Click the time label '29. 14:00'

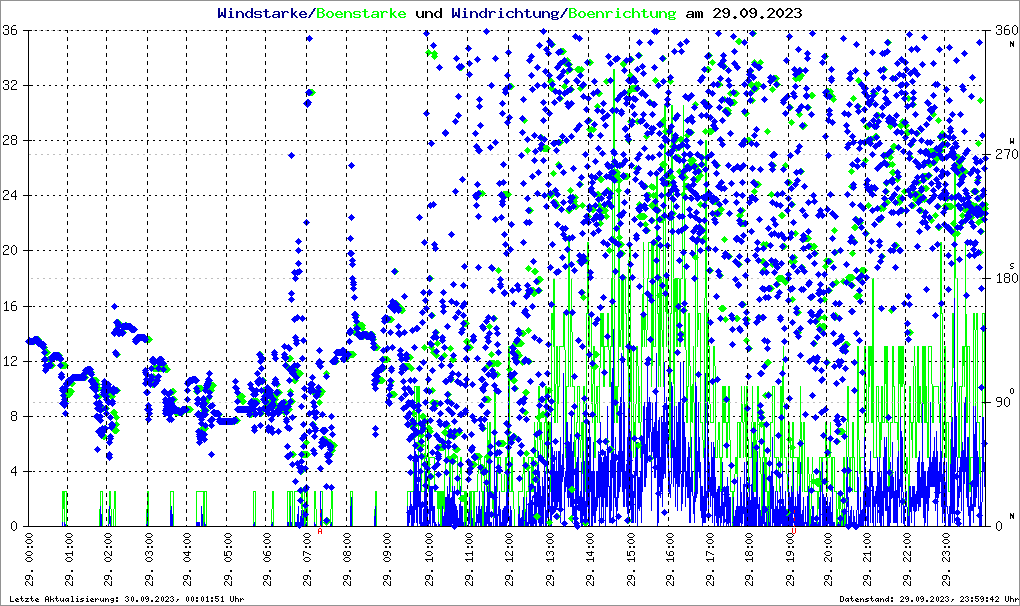tap(590, 560)
